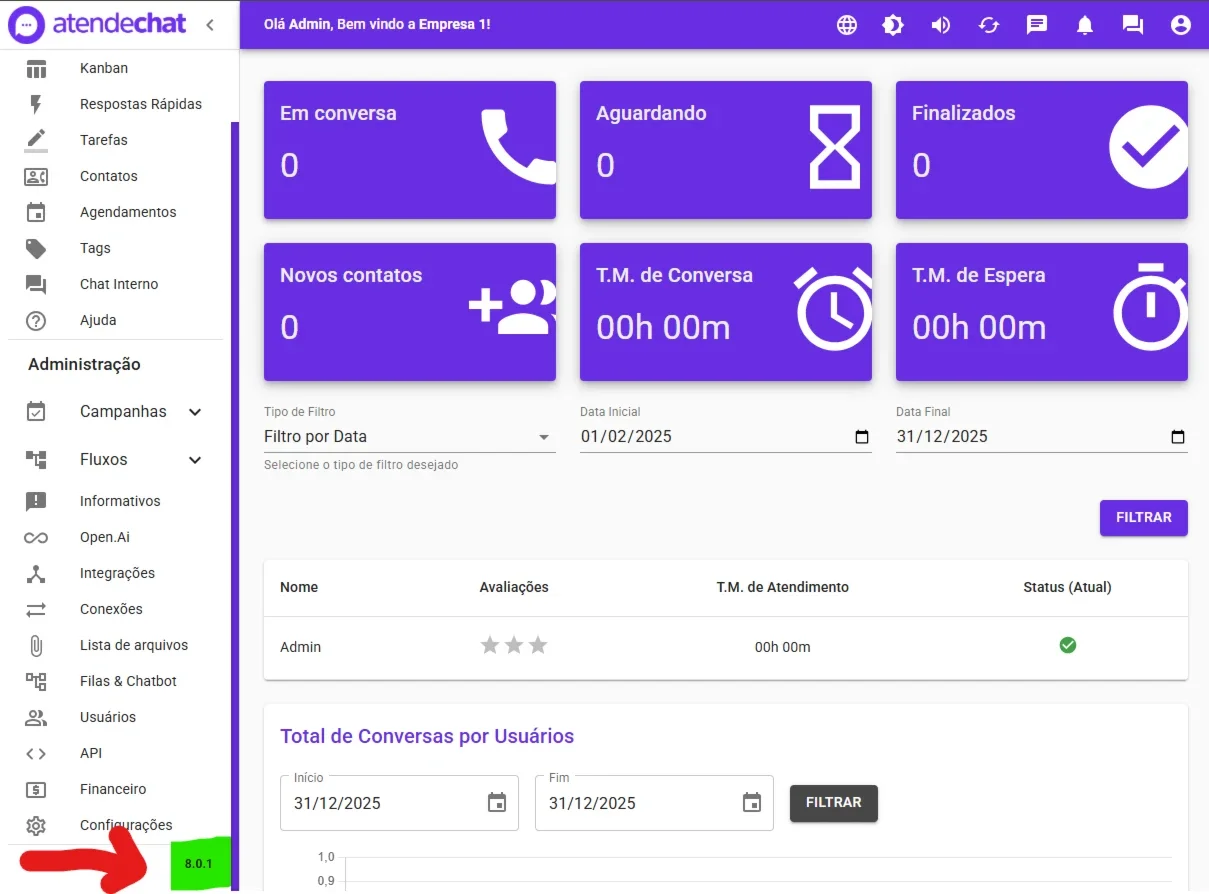Click the tag icon beside Tags
Screen dimensions: 1209x894
coord(36,248)
